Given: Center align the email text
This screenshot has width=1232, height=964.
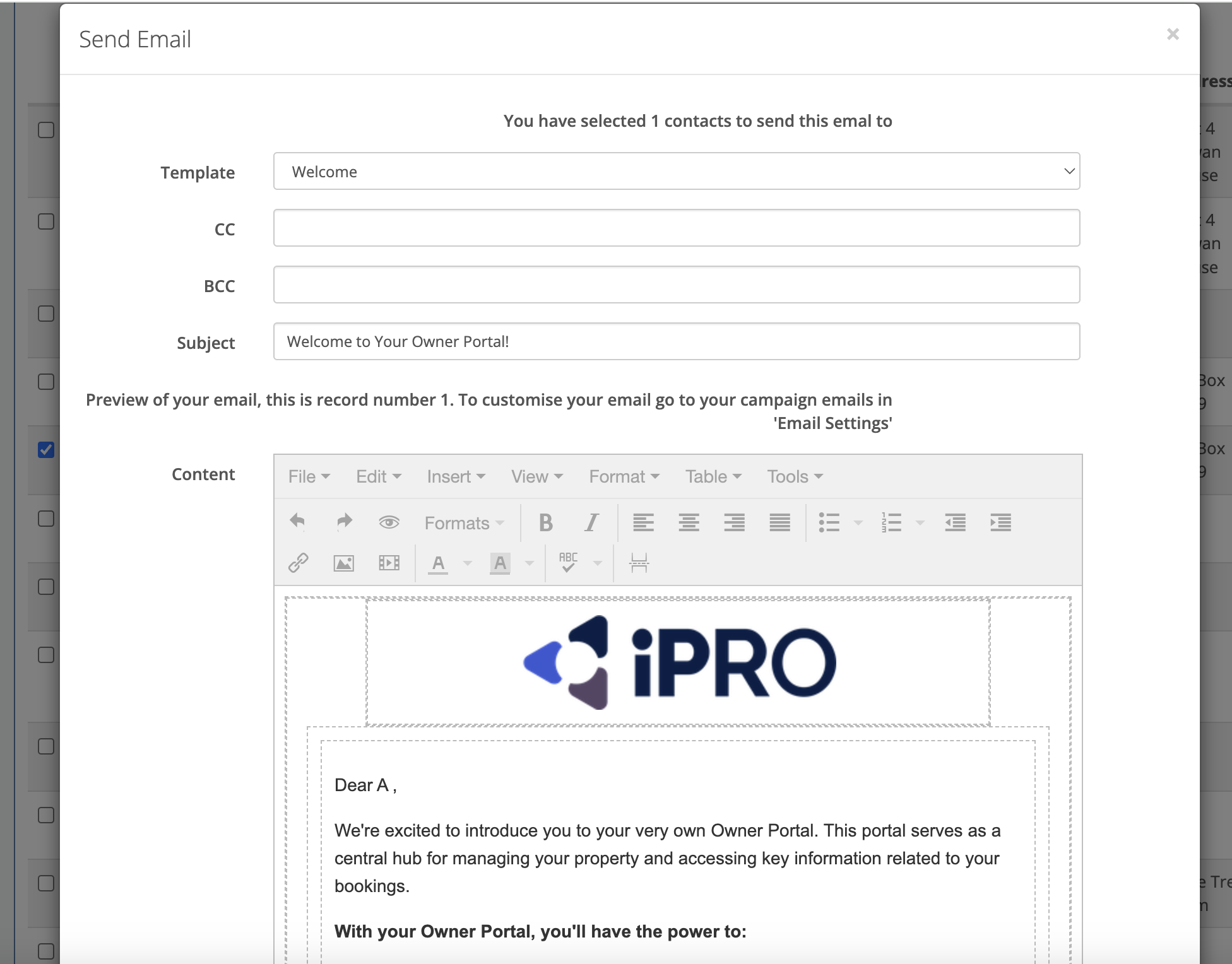Looking at the screenshot, I should pyautogui.click(x=689, y=522).
